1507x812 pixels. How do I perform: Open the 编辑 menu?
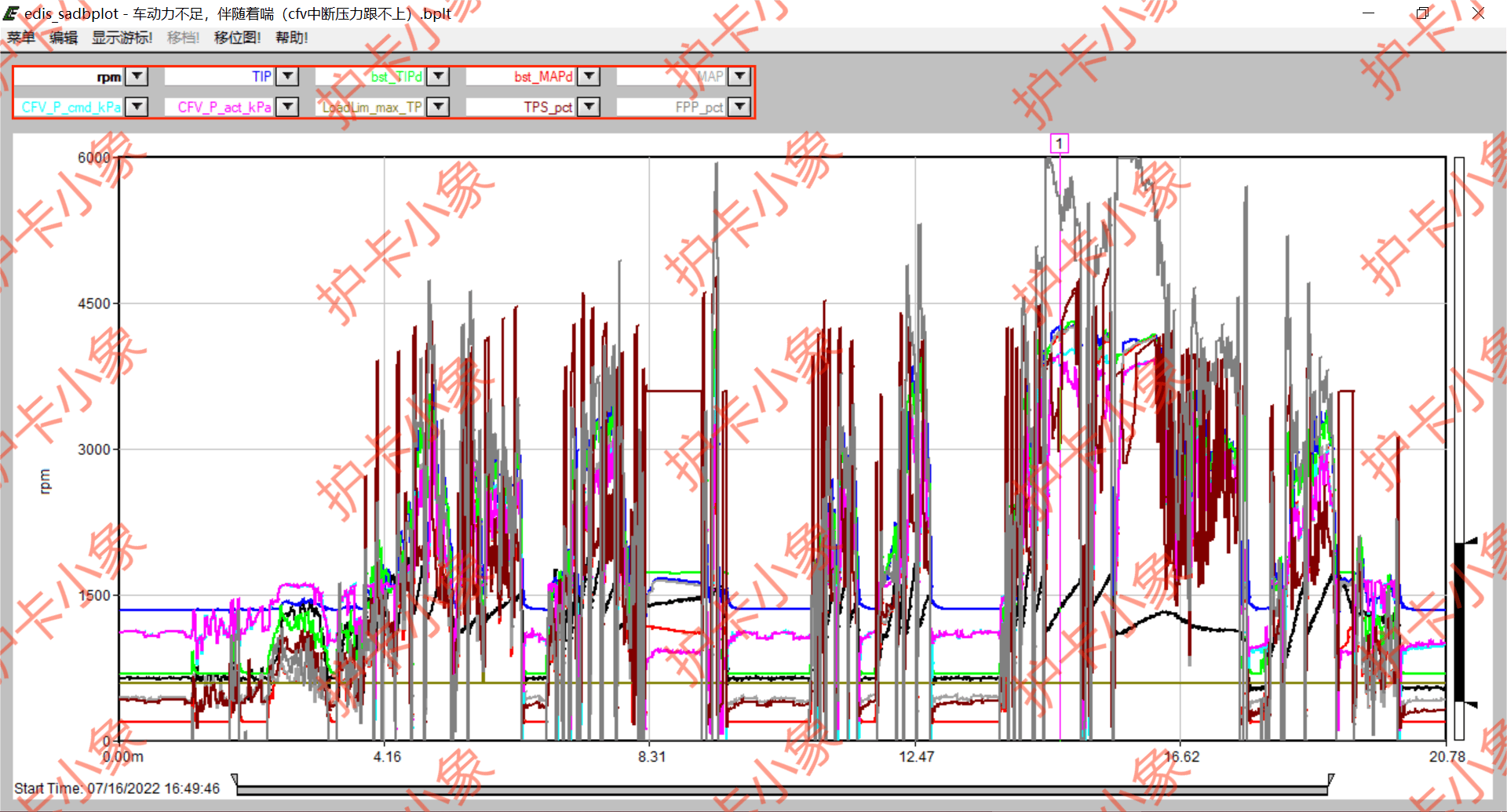tap(64, 38)
